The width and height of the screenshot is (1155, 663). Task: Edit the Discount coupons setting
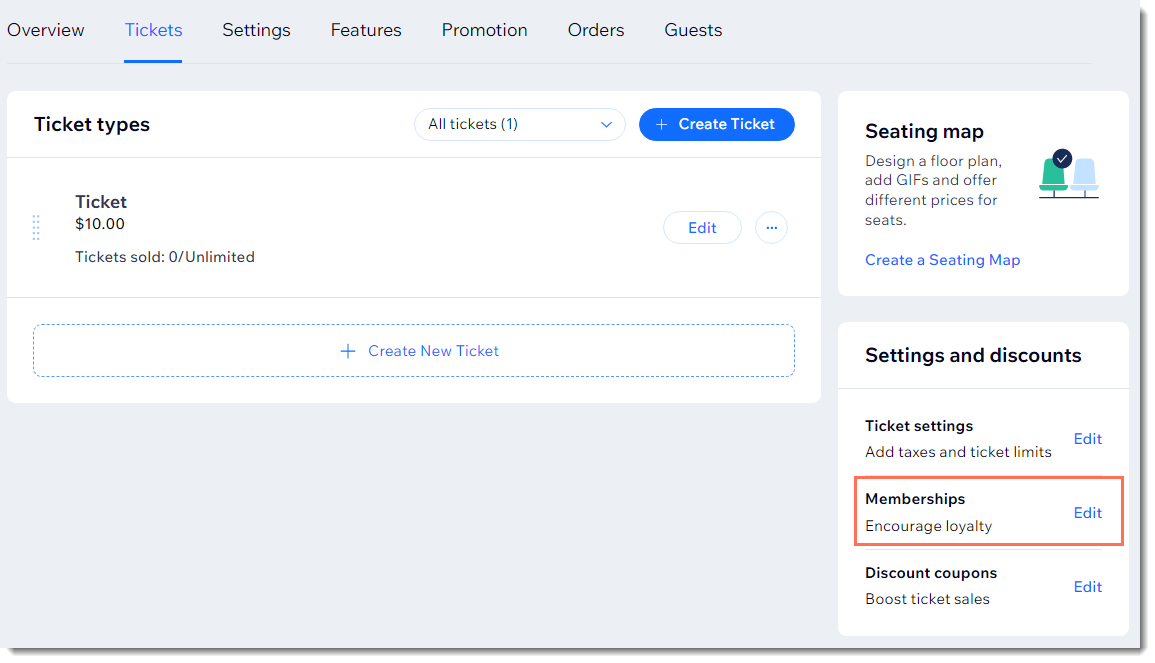click(1087, 587)
